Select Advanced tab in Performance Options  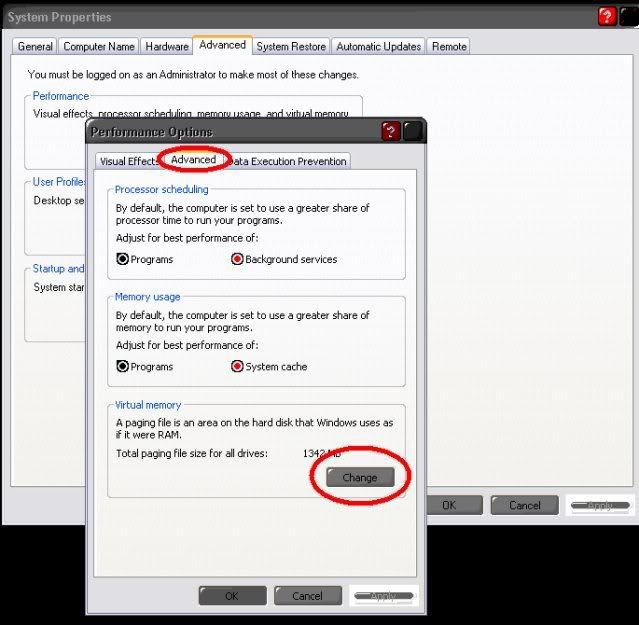(193, 160)
